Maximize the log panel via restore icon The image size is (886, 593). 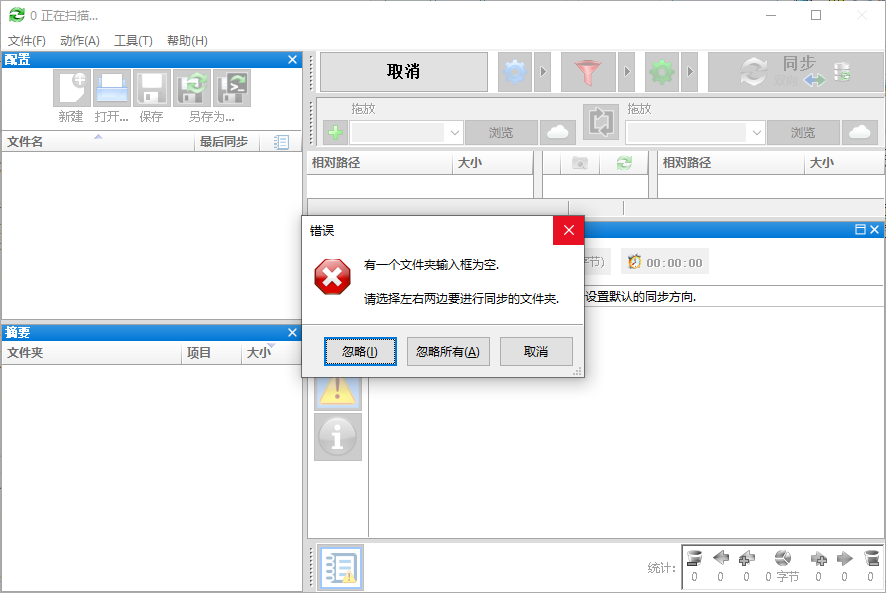click(860, 229)
